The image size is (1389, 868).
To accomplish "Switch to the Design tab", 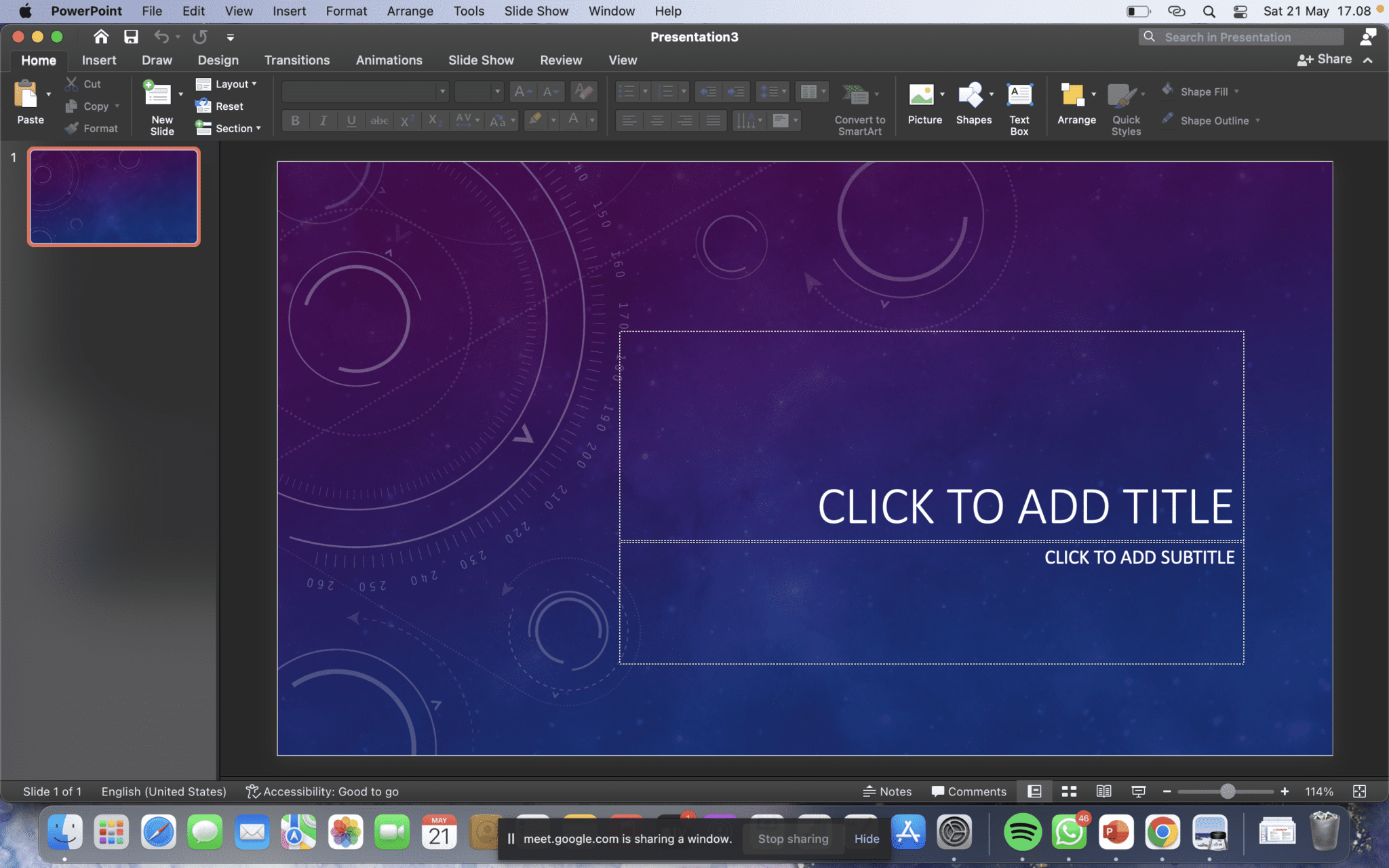I will point(217,59).
